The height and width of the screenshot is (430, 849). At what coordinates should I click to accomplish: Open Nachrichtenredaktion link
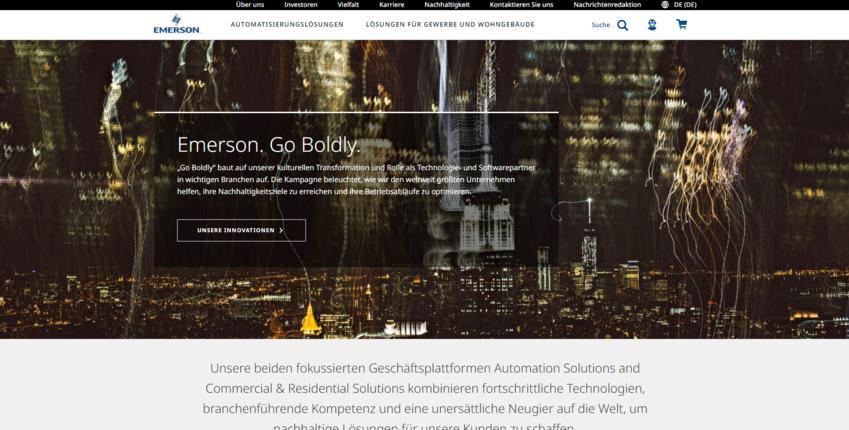coord(607,4)
